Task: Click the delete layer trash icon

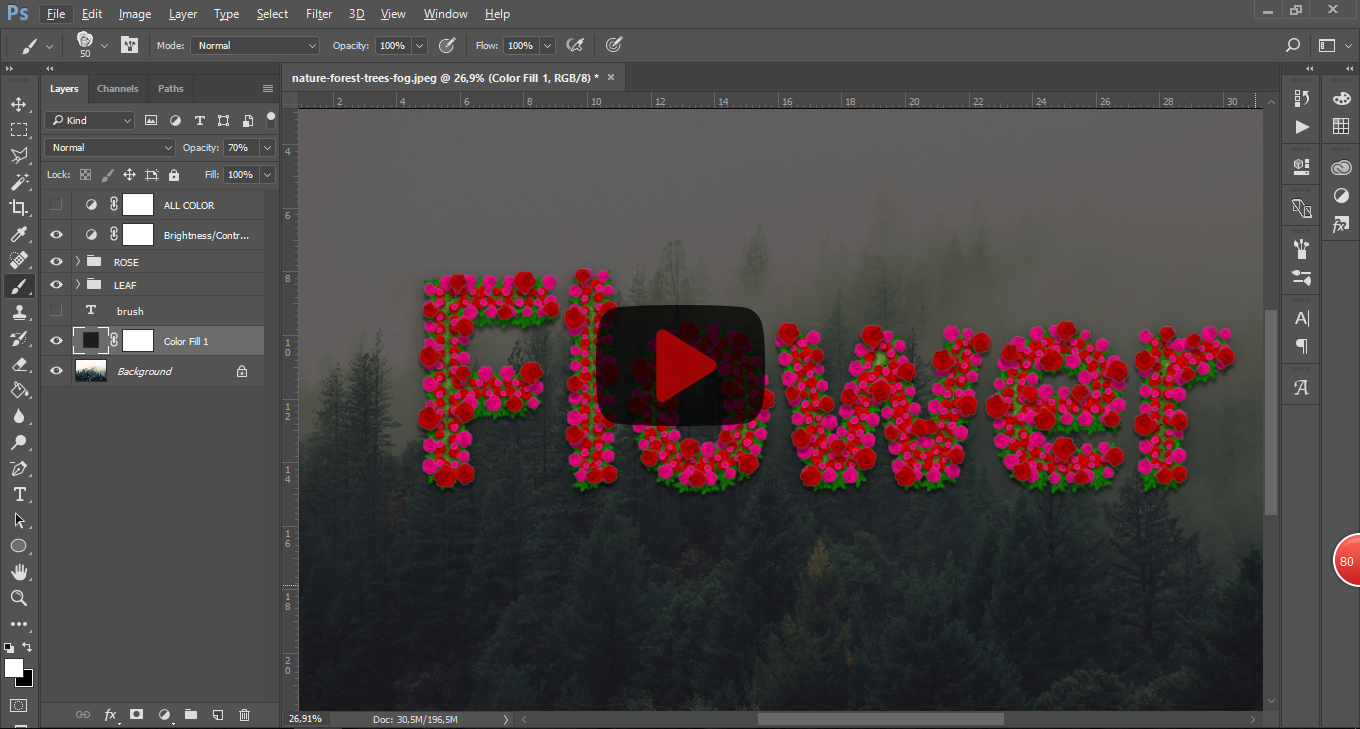Action: (245, 715)
